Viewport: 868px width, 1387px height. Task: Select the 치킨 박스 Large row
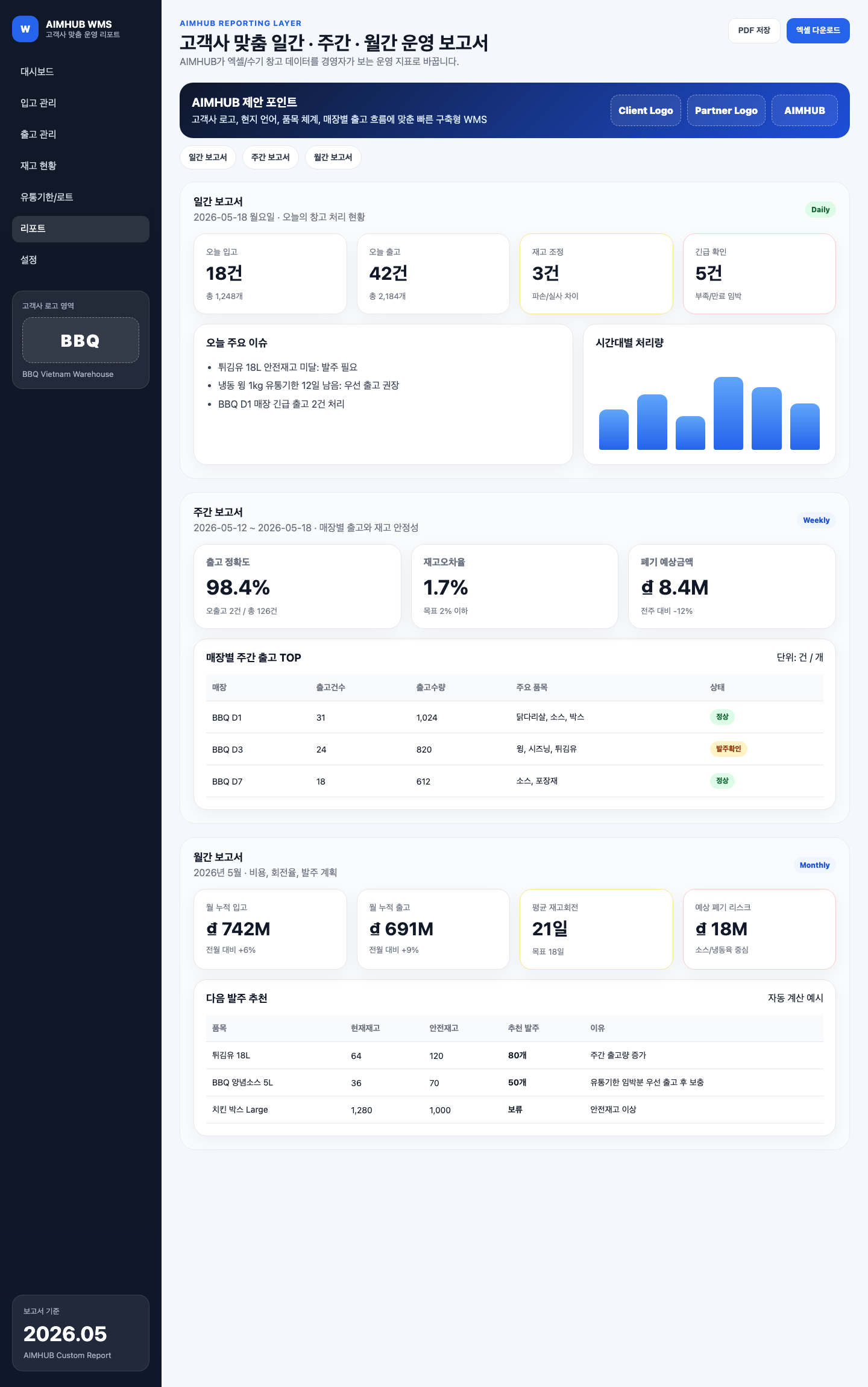(515, 1110)
